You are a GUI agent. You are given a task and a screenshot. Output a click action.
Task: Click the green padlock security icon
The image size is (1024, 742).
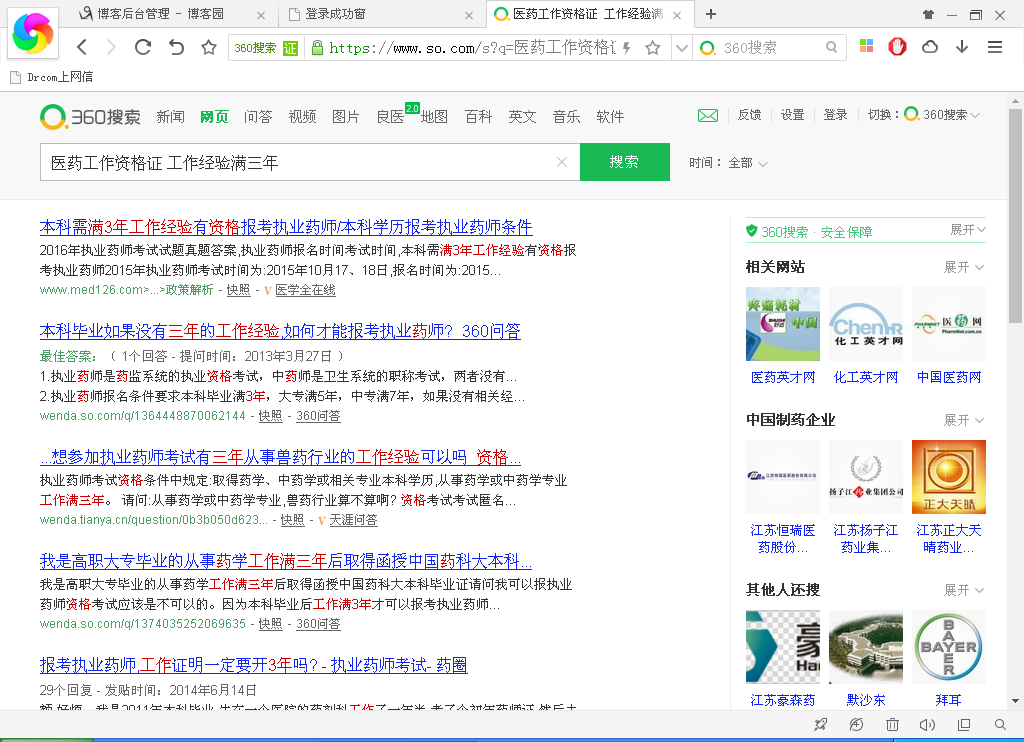[x=317, y=48]
